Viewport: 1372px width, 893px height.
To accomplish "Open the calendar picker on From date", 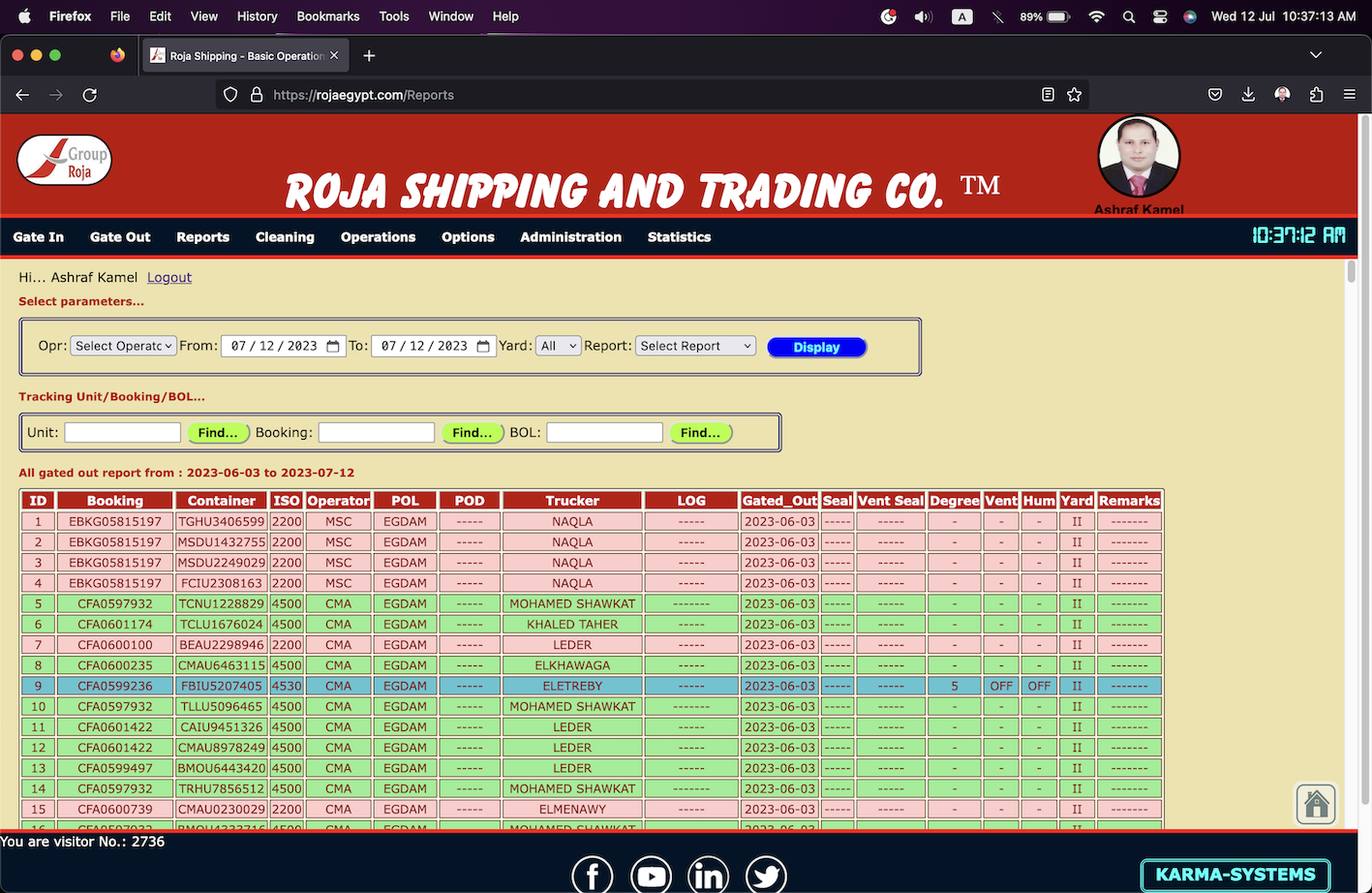I will tap(333, 346).
